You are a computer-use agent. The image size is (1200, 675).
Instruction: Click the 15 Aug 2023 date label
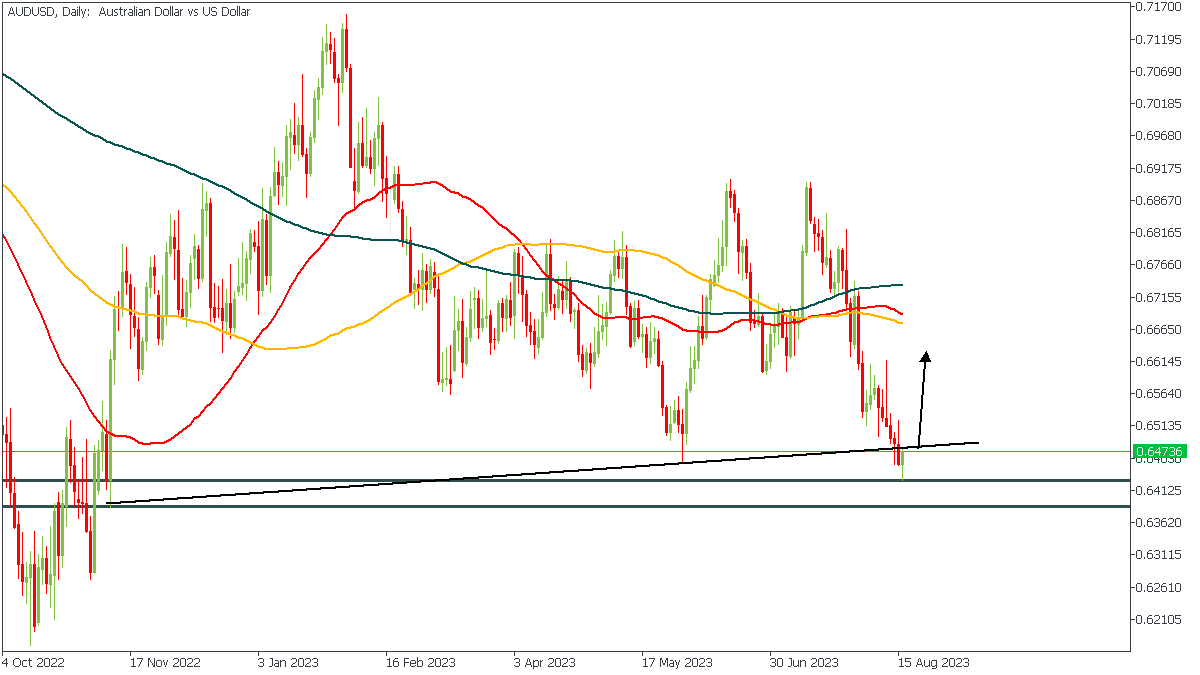point(933,662)
